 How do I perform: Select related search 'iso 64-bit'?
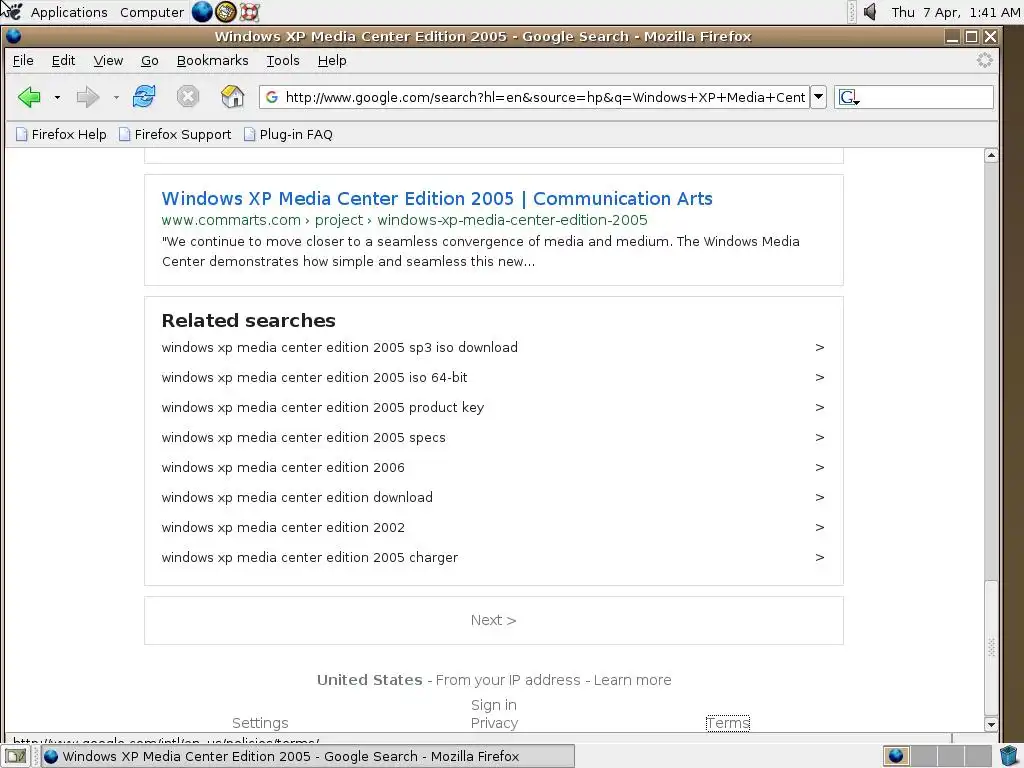pos(314,377)
